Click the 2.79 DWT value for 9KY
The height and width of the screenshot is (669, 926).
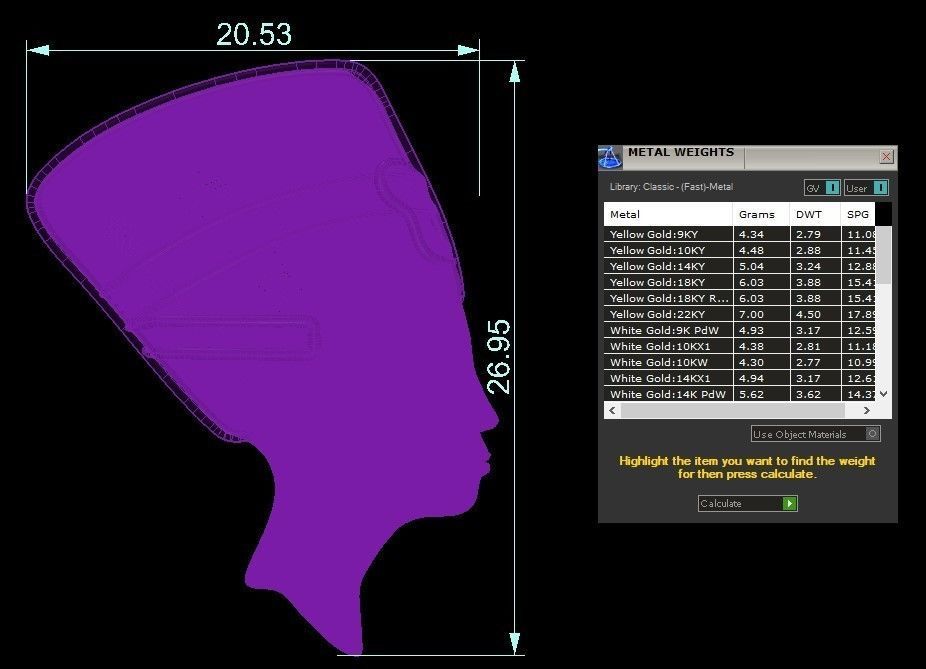pyautogui.click(x=808, y=235)
